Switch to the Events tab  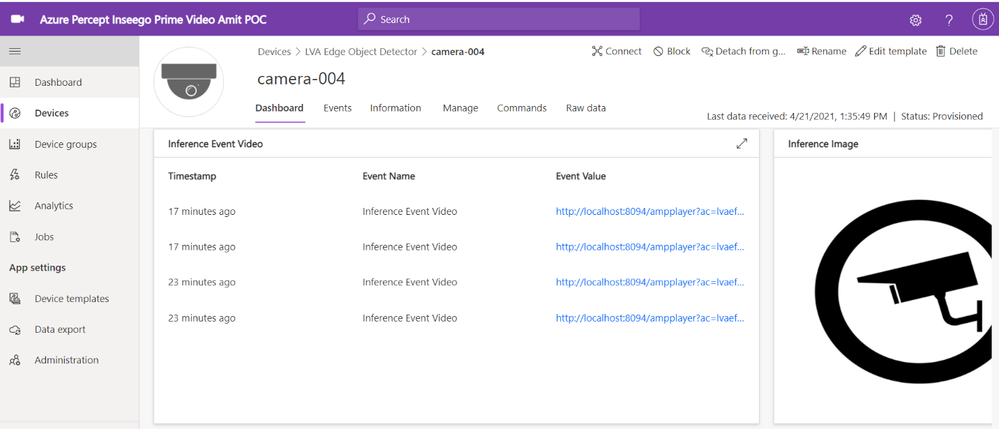[337, 108]
